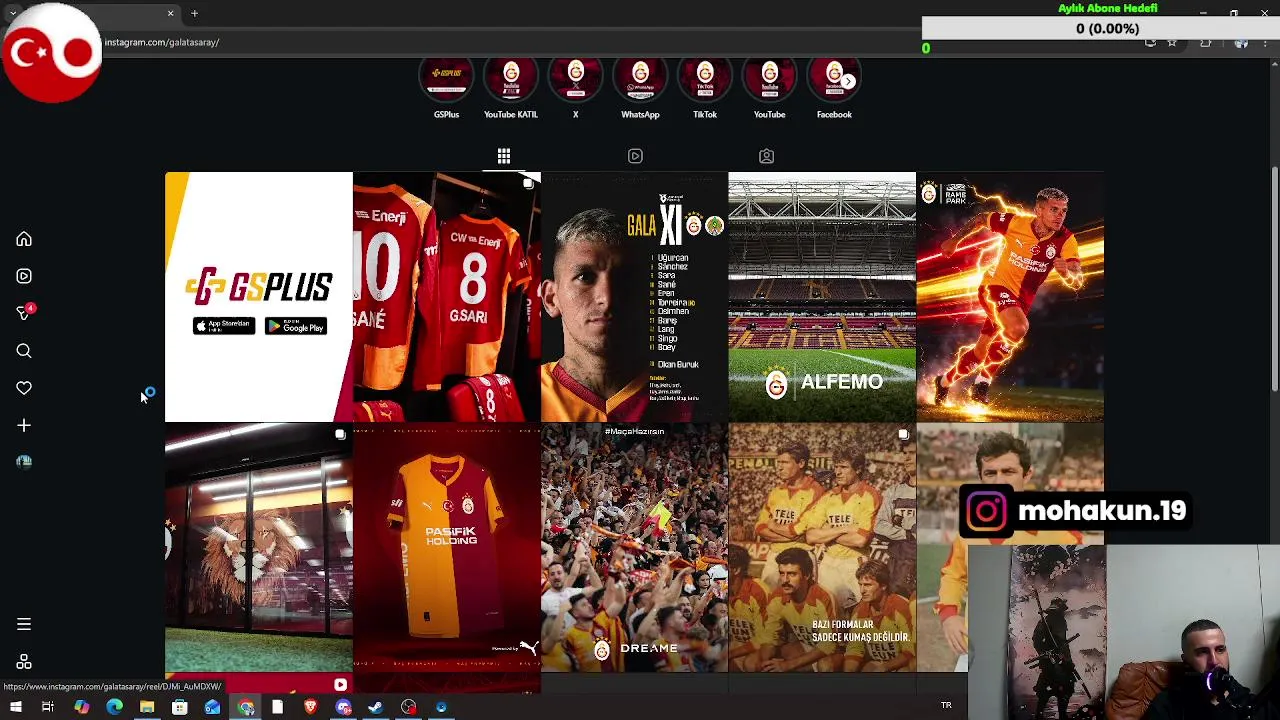Click the page vertical scrollbar

click(1274, 280)
